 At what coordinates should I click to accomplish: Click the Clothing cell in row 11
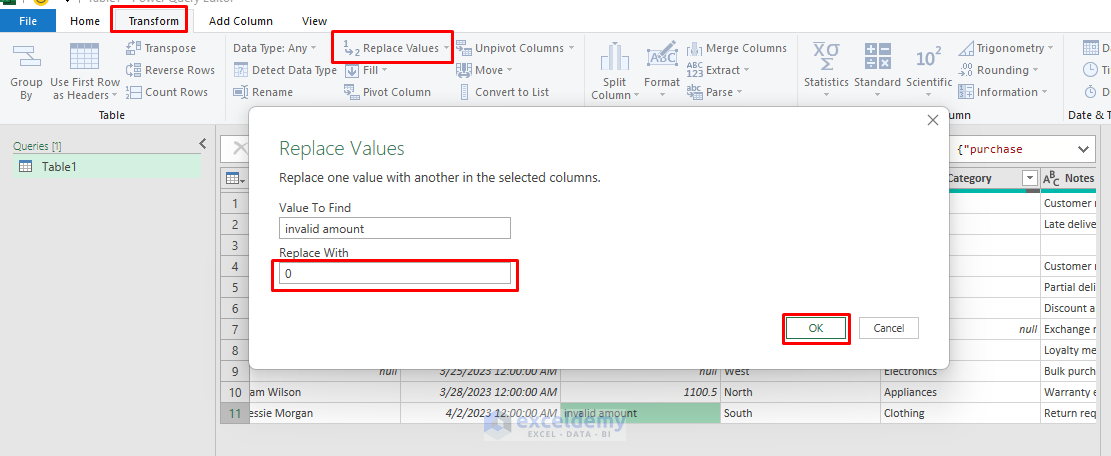959,413
